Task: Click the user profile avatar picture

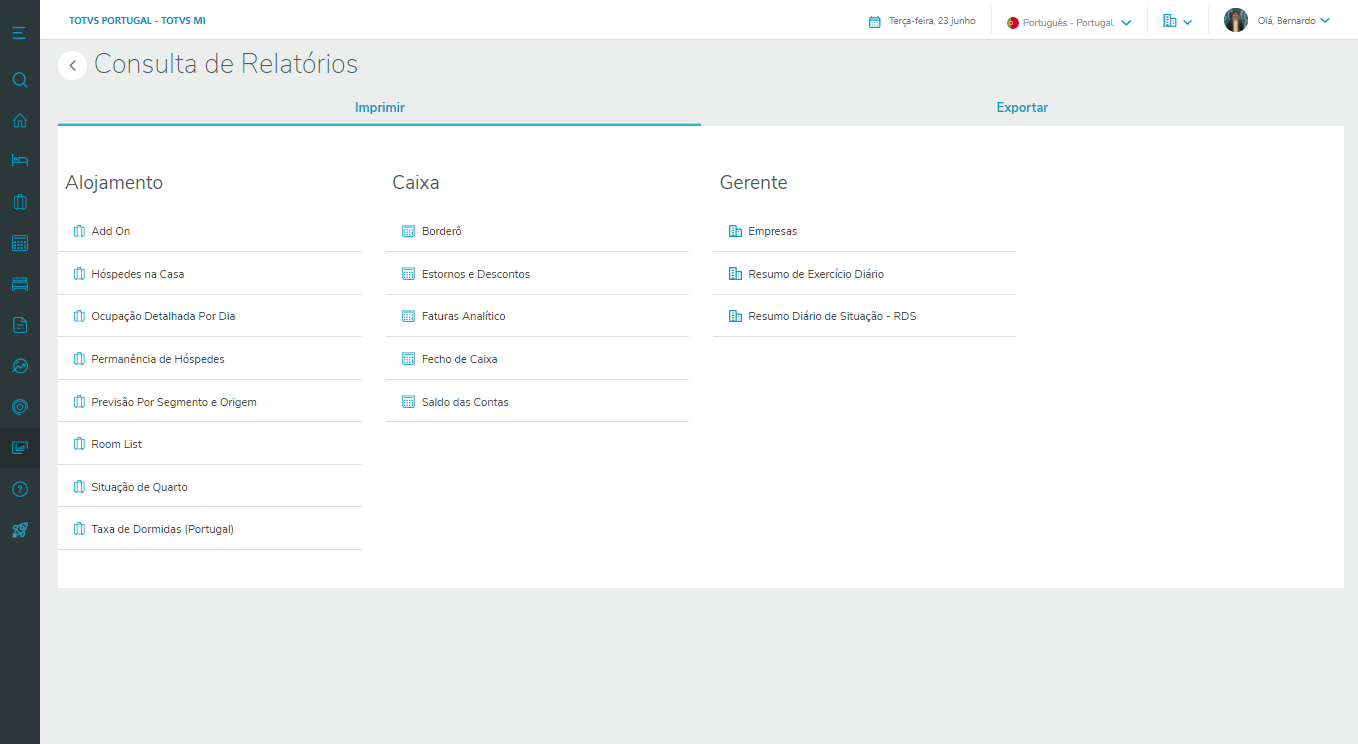Action: 1236,21
